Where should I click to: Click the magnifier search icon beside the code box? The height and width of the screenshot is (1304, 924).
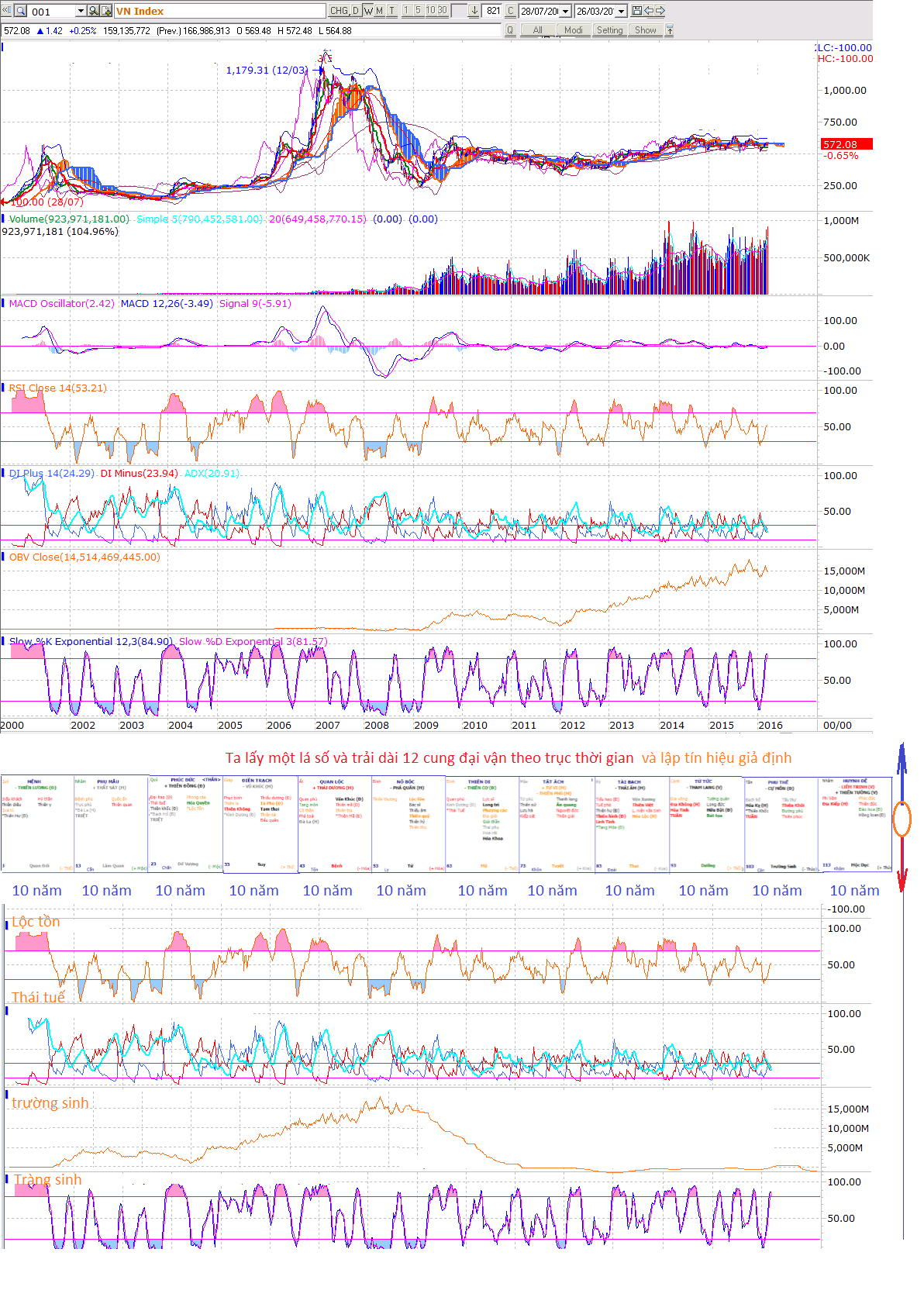[21, 11]
